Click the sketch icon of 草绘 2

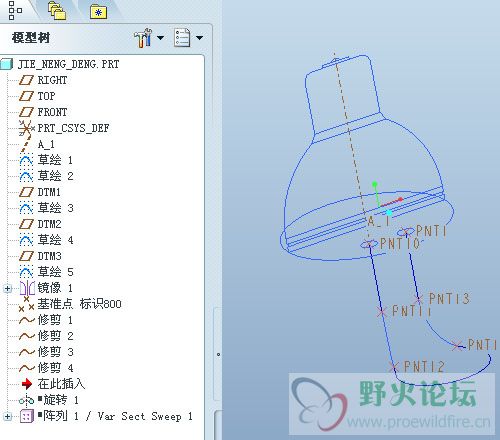click(26, 176)
